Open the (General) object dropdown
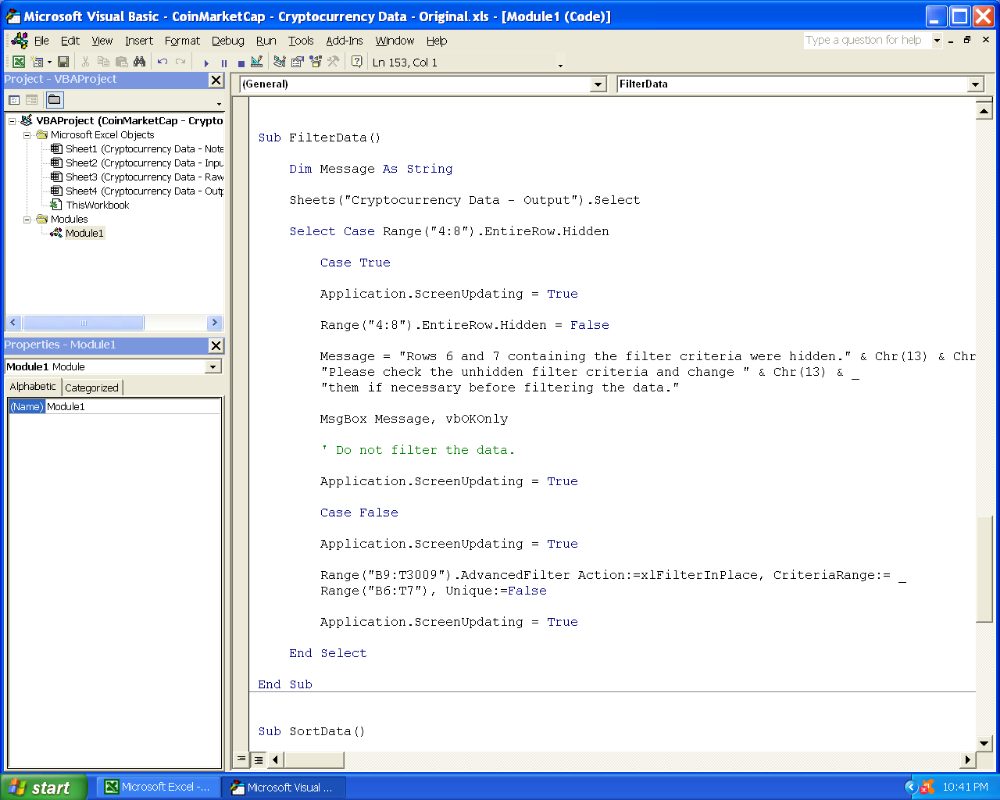 (598, 84)
